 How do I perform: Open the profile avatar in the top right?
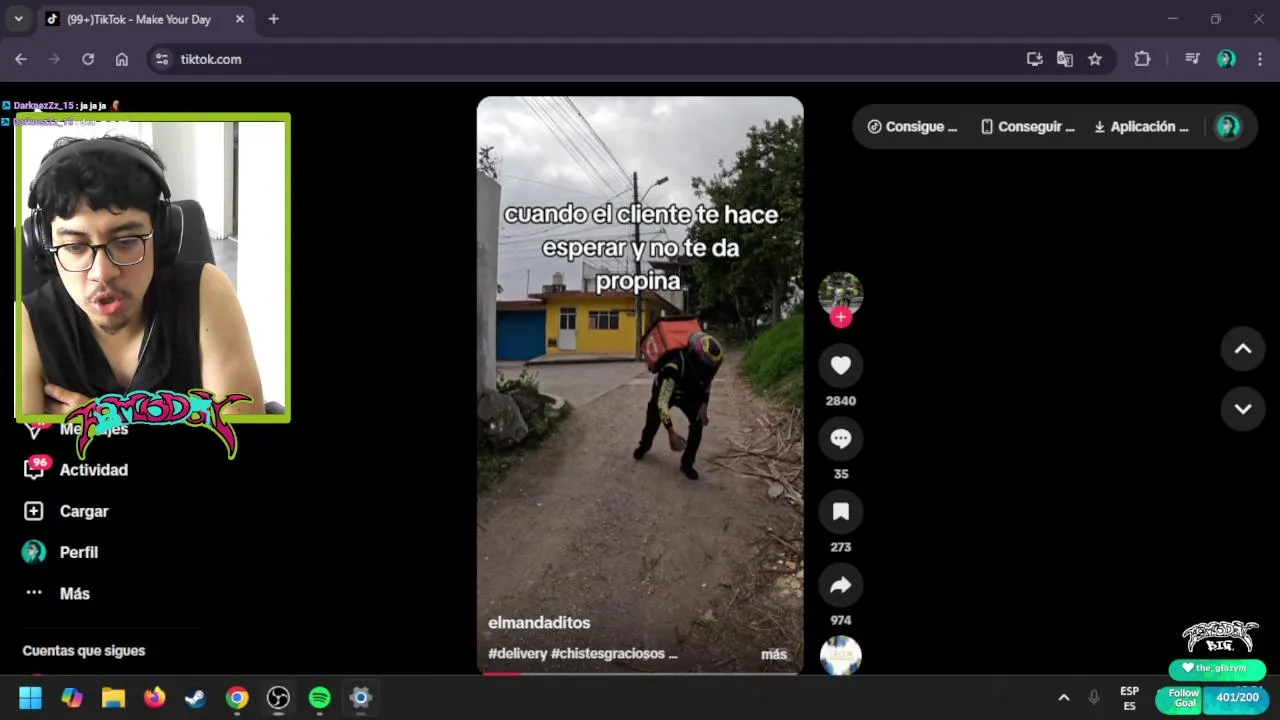tap(1228, 126)
